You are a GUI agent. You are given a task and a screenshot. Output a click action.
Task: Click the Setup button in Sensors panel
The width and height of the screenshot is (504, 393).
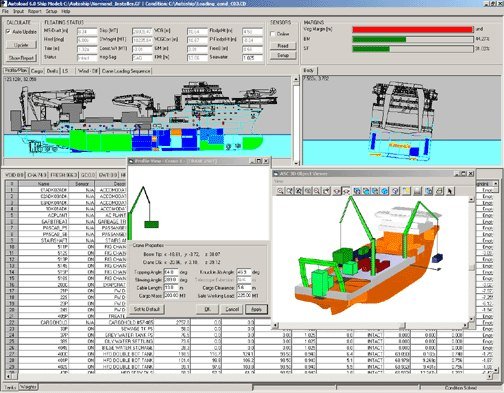tap(283, 55)
